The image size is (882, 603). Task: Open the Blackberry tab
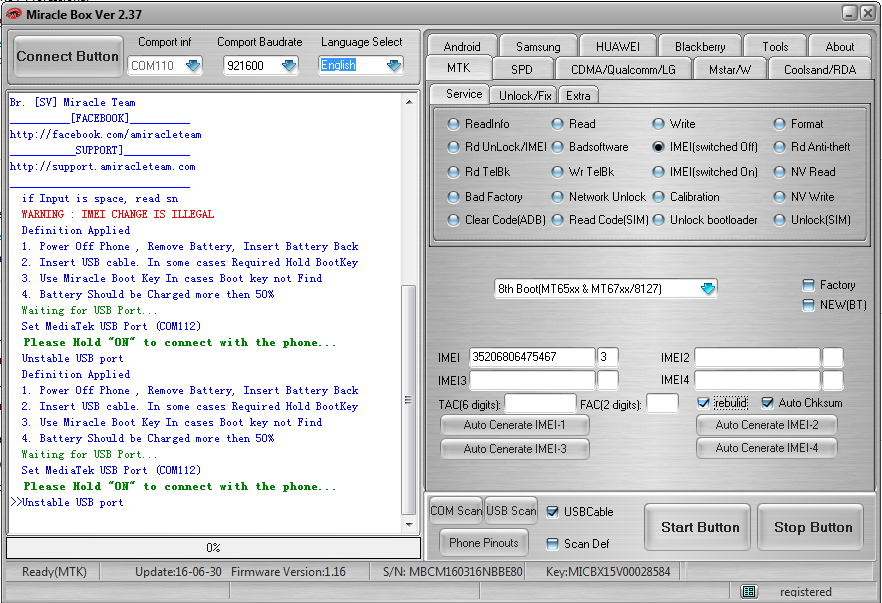tap(700, 47)
